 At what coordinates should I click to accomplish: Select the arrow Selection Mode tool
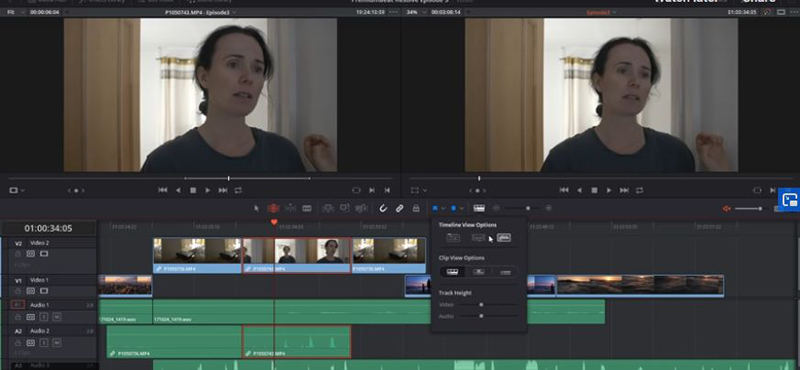click(257, 208)
